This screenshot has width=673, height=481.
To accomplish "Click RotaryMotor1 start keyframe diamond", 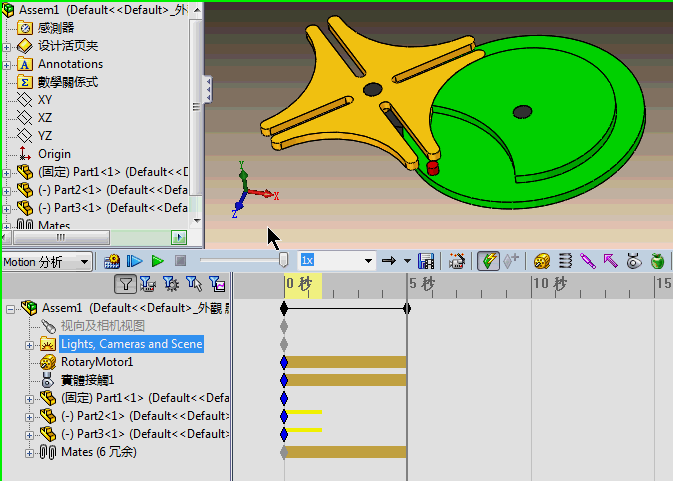I will (x=284, y=362).
